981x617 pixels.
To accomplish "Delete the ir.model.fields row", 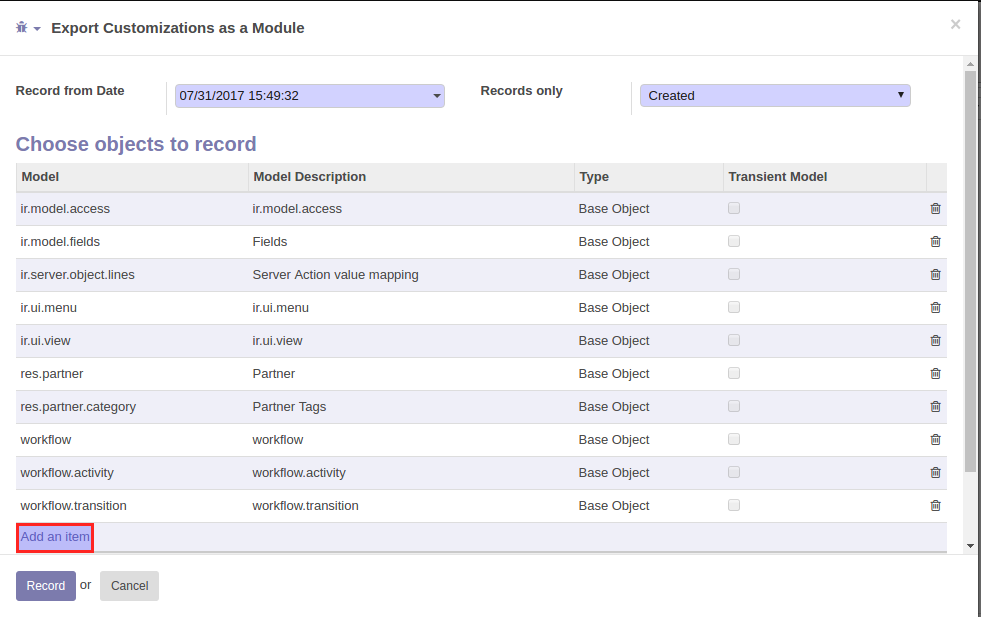I will tap(935, 242).
